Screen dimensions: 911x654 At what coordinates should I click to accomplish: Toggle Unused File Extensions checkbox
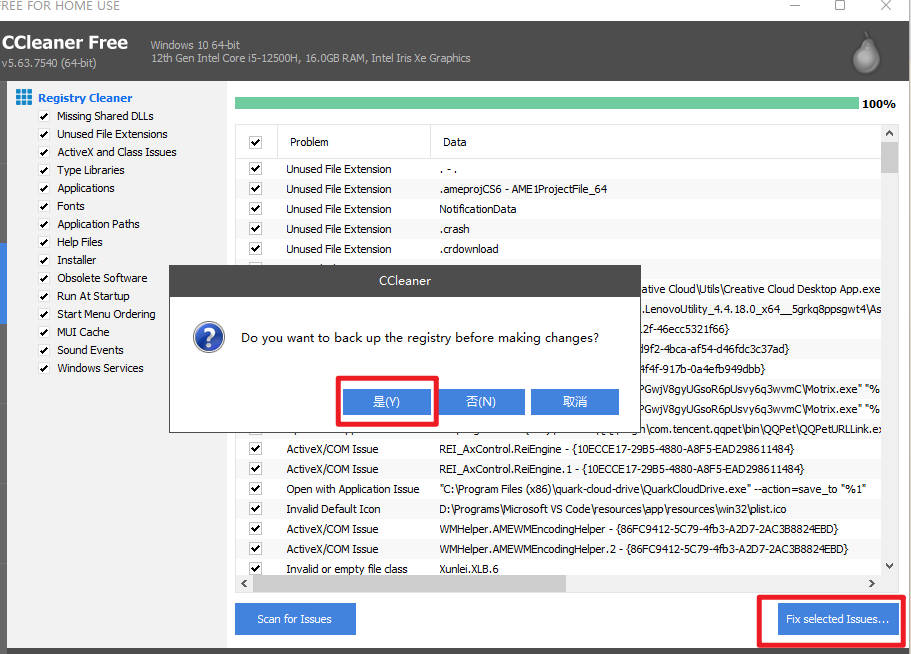pos(44,134)
